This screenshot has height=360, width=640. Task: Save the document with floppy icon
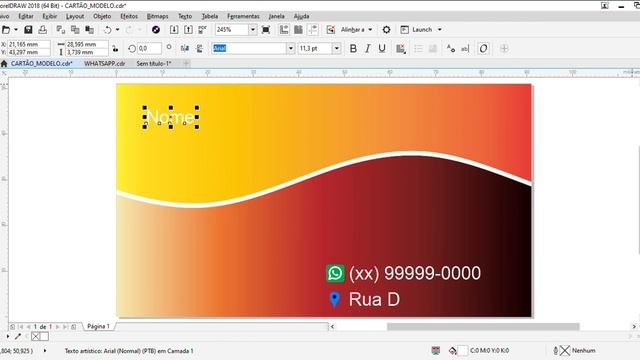(28, 30)
